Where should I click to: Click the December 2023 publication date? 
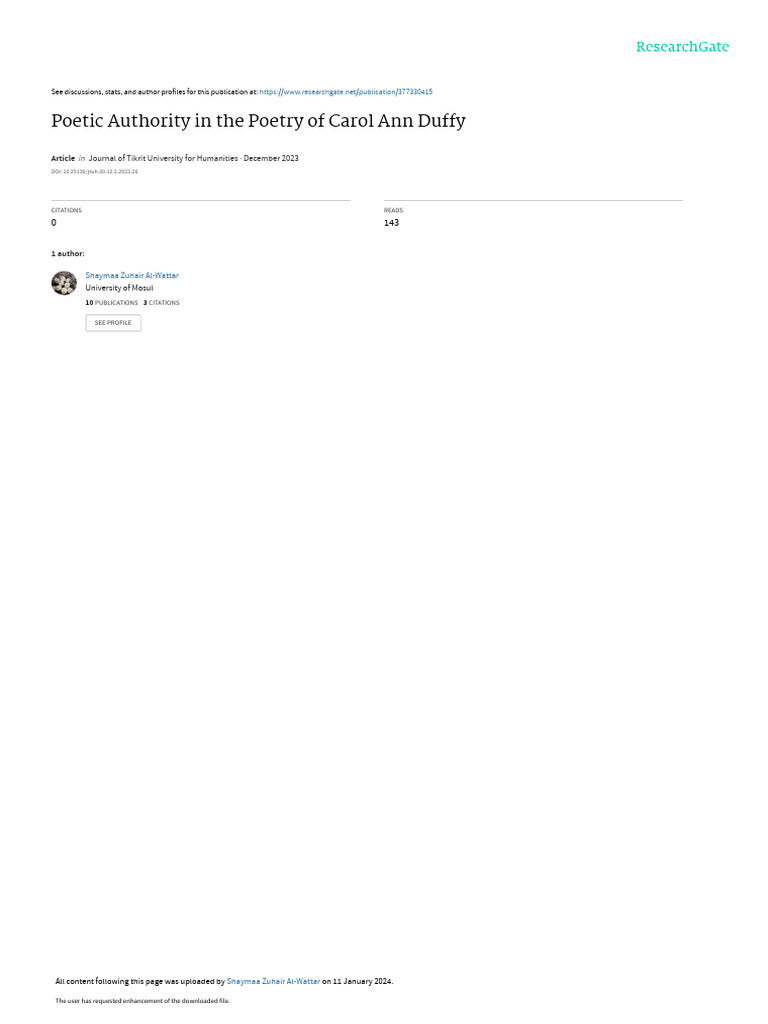click(x=271, y=158)
